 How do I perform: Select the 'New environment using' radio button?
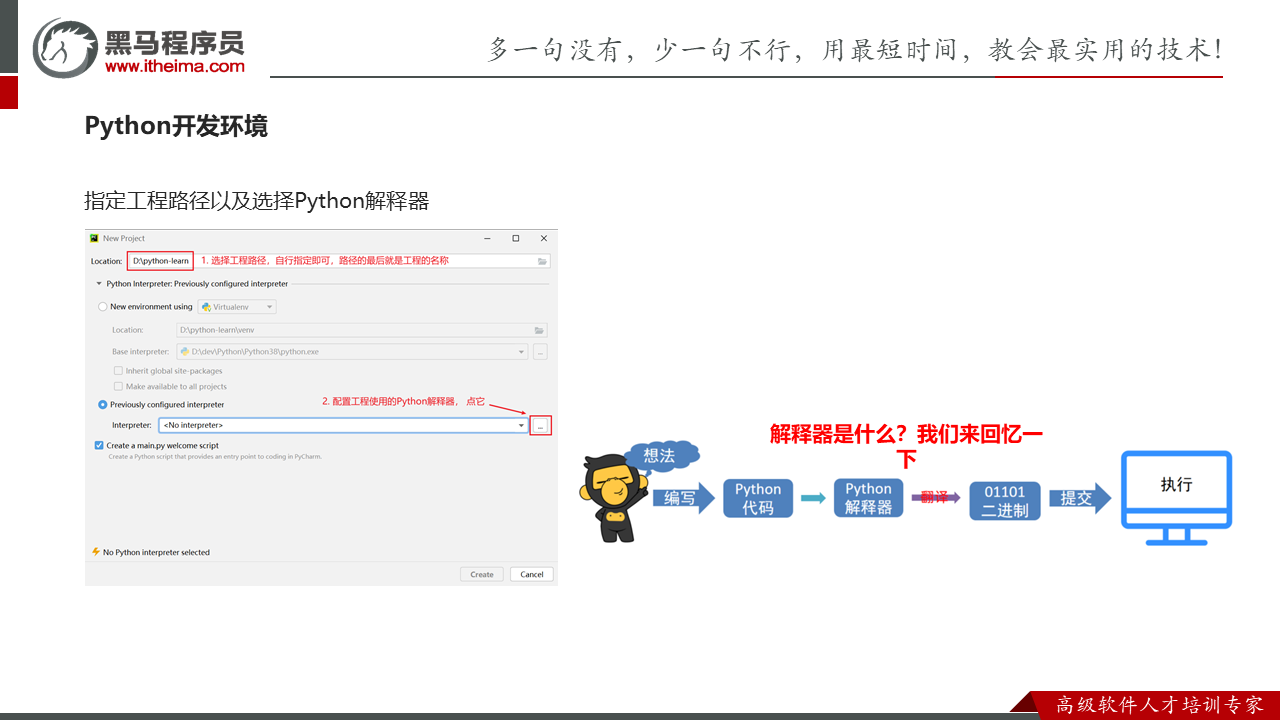pos(103,307)
